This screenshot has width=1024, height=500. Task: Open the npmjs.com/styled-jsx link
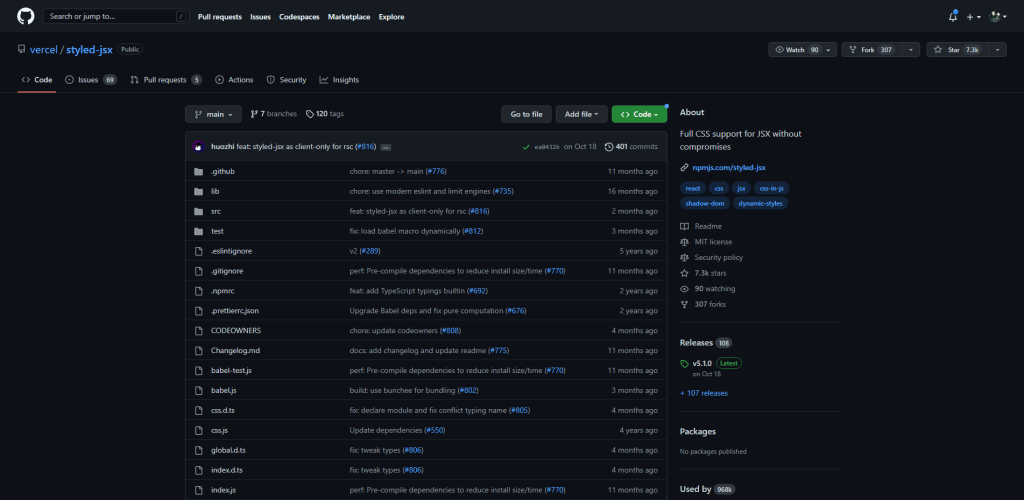pos(729,168)
